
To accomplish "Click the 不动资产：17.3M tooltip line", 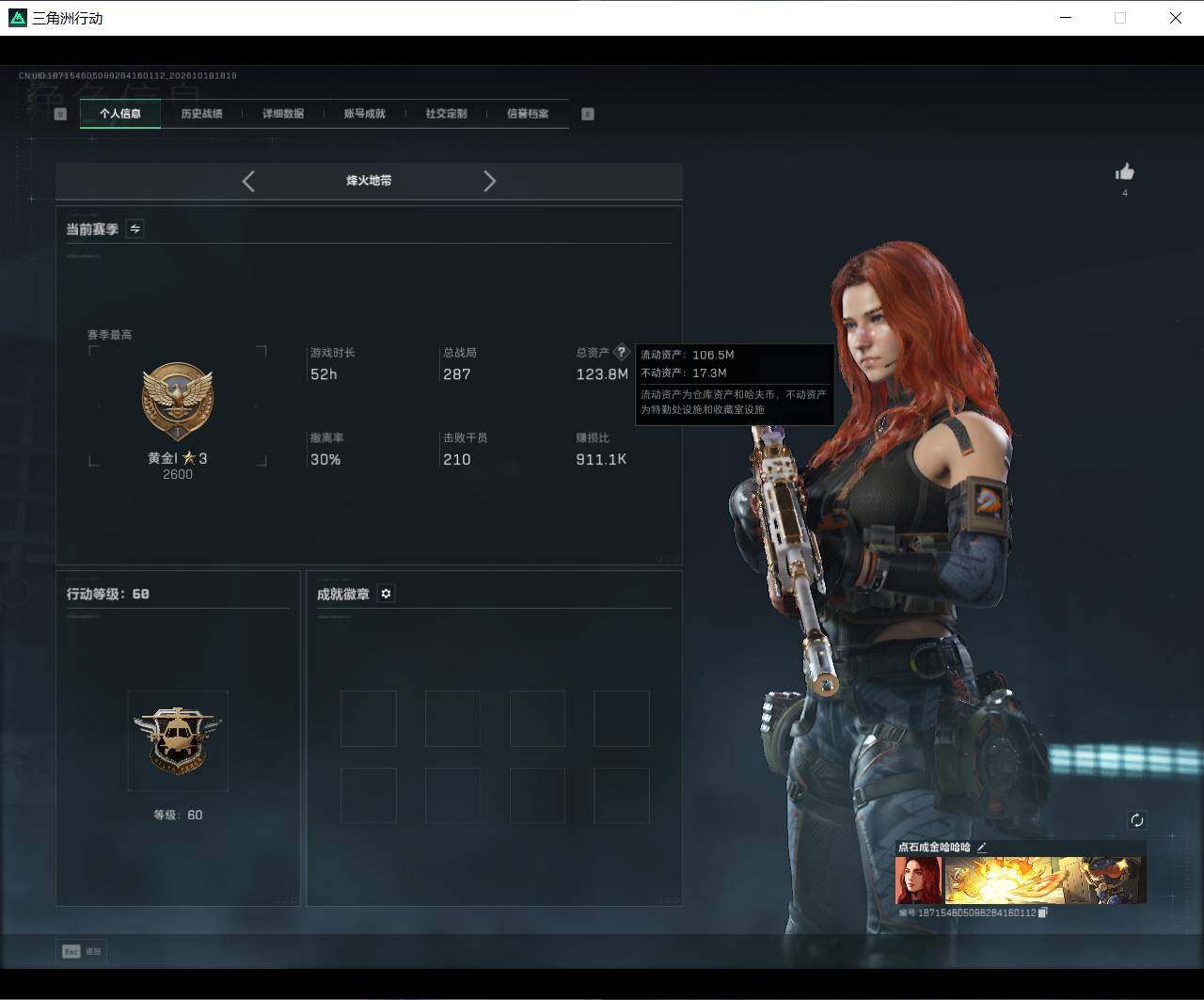I will coord(684,373).
